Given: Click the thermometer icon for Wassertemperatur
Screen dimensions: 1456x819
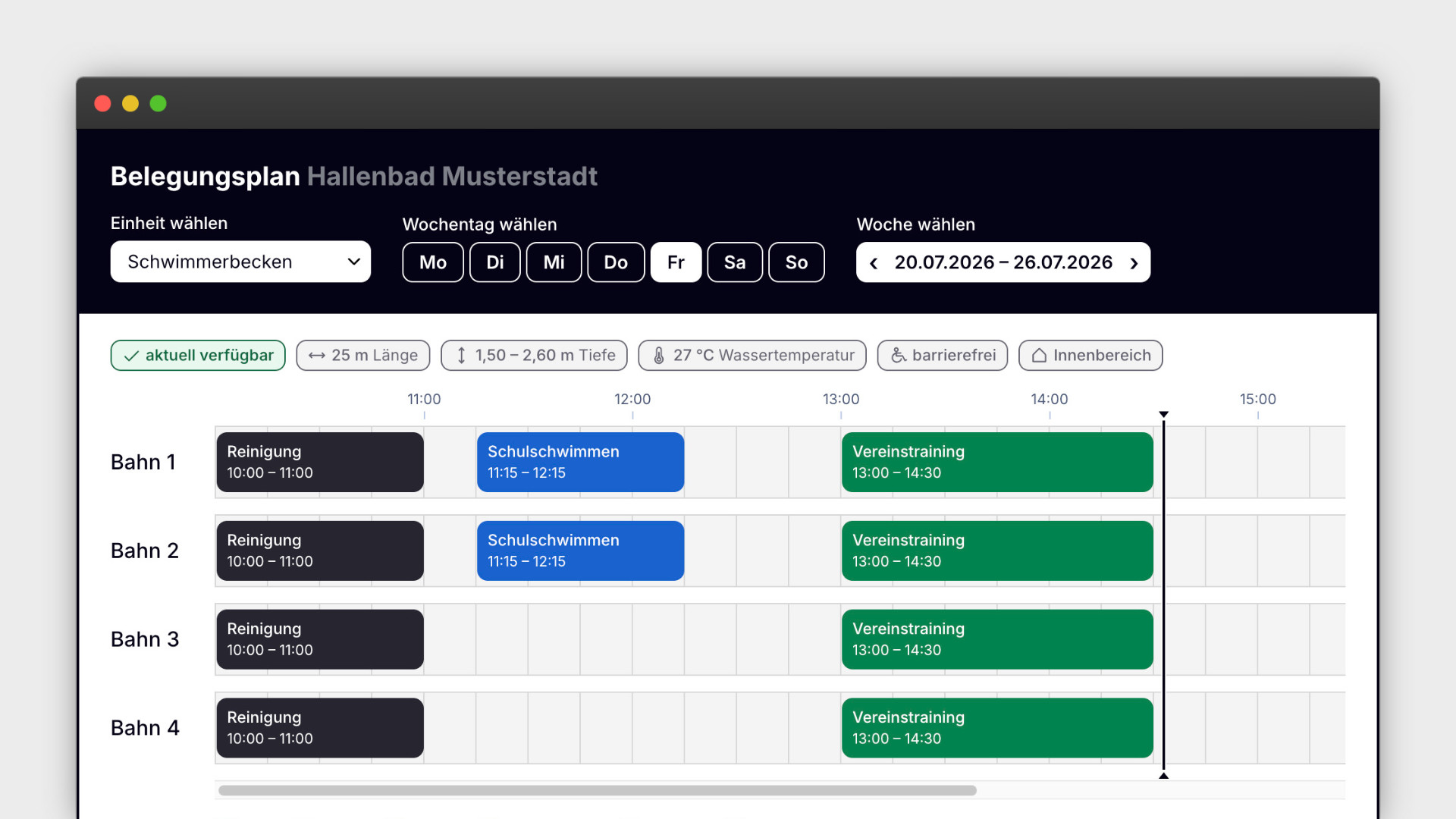Looking at the screenshot, I should (x=659, y=356).
